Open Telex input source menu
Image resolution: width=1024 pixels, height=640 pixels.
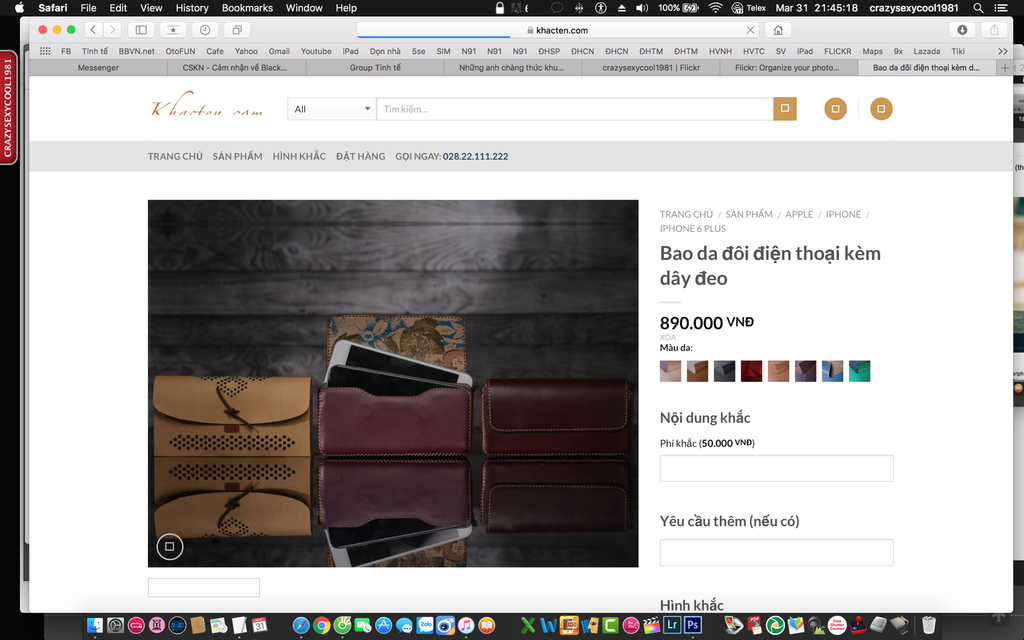click(749, 8)
